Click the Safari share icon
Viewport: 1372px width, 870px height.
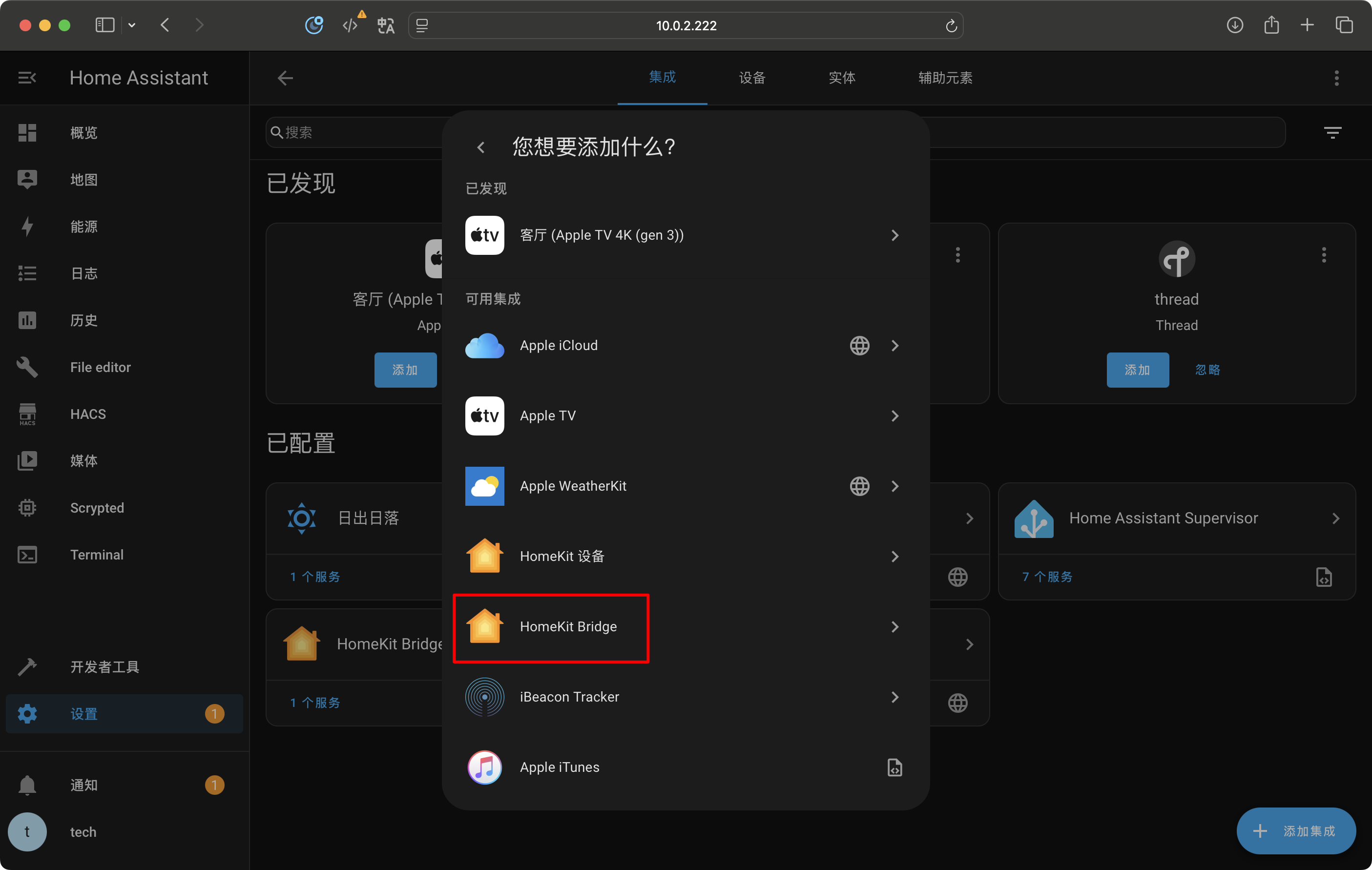(1271, 25)
